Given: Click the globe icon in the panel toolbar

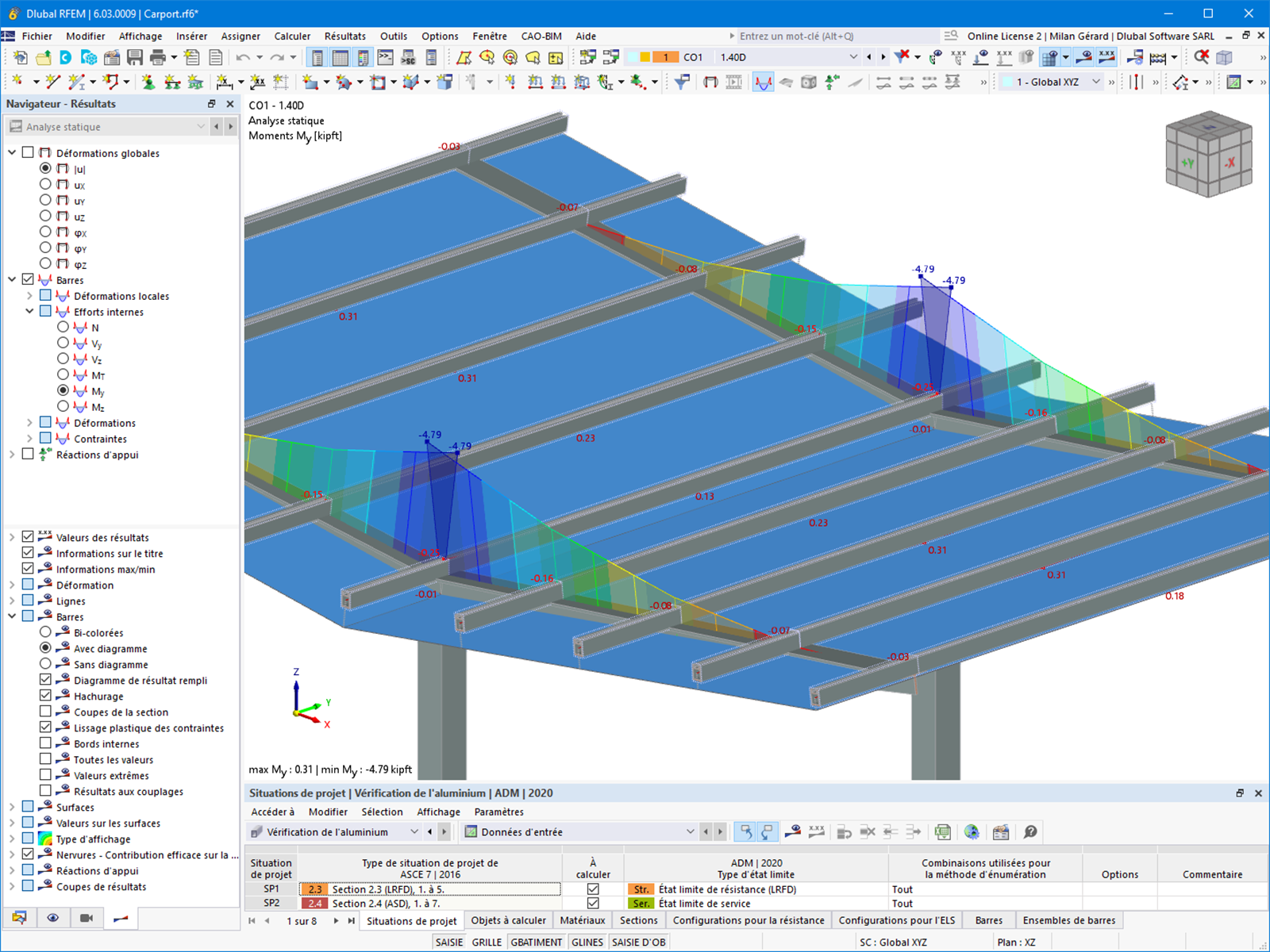Looking at the screenshot, I should click(x=972, y=831).
